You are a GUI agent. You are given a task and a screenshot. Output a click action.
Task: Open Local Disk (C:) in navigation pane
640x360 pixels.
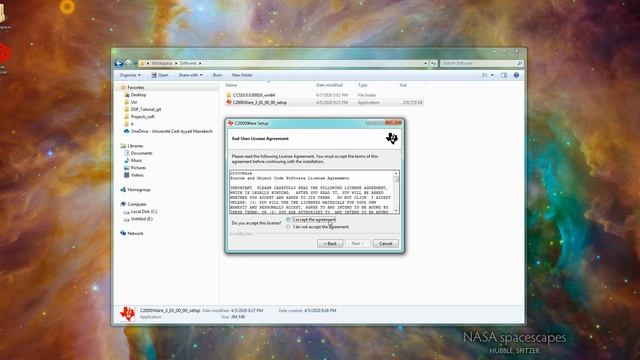pos(144,211)
